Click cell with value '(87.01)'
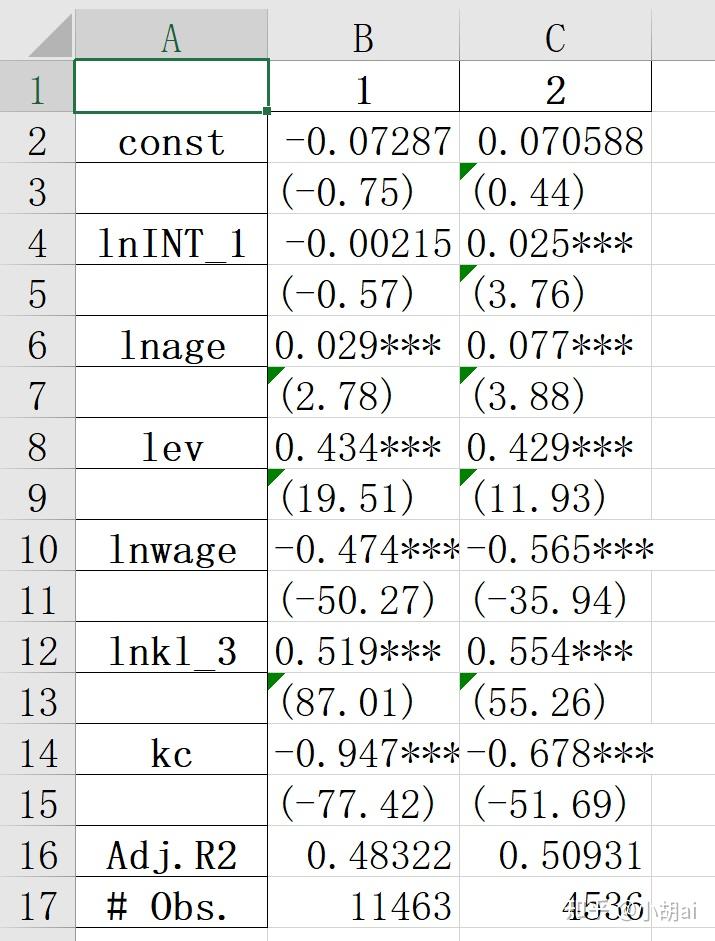Screen dimensions: 715x941 point(364,699)
